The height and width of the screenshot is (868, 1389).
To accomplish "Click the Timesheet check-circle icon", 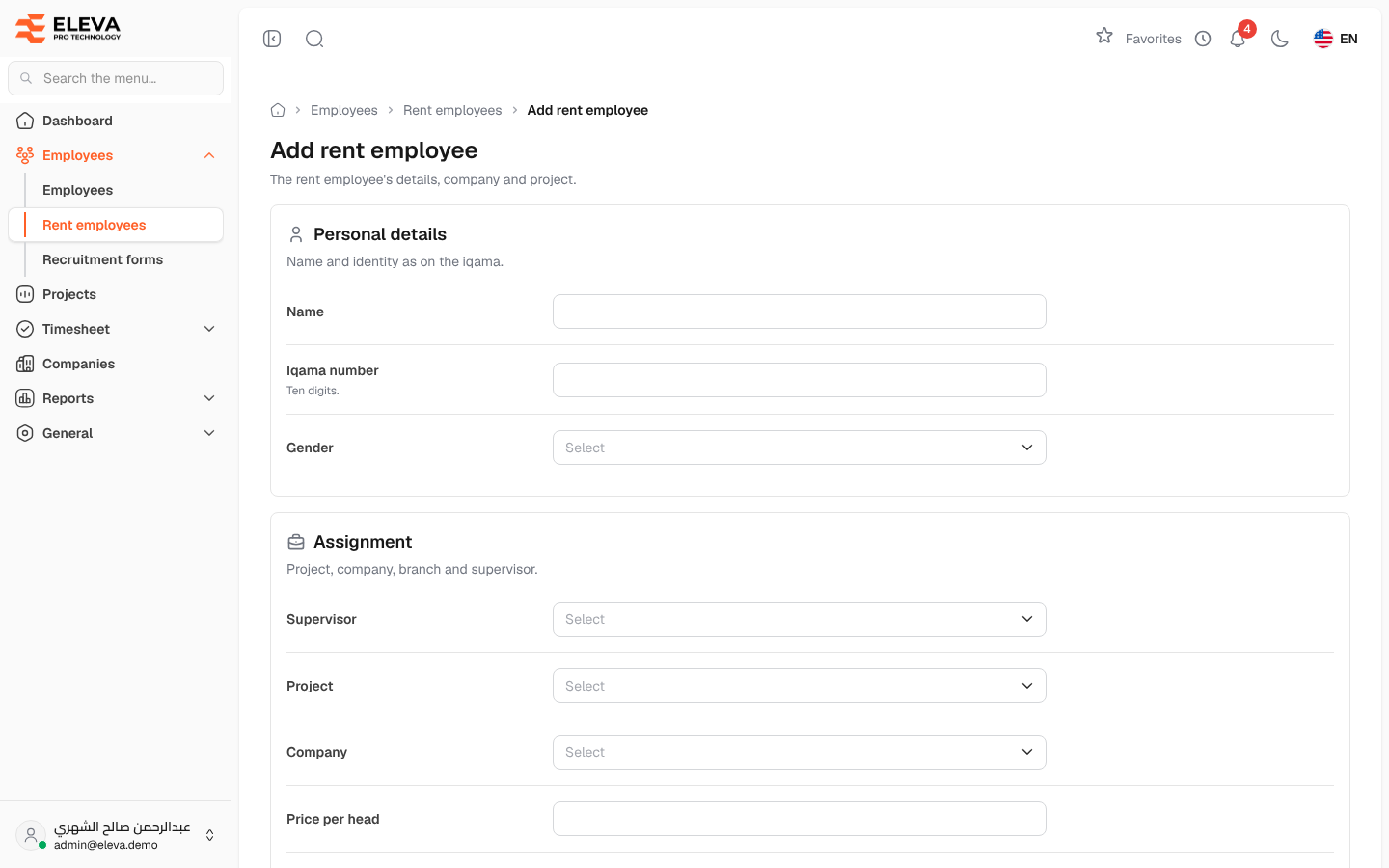I will click(x=25, y=329).
